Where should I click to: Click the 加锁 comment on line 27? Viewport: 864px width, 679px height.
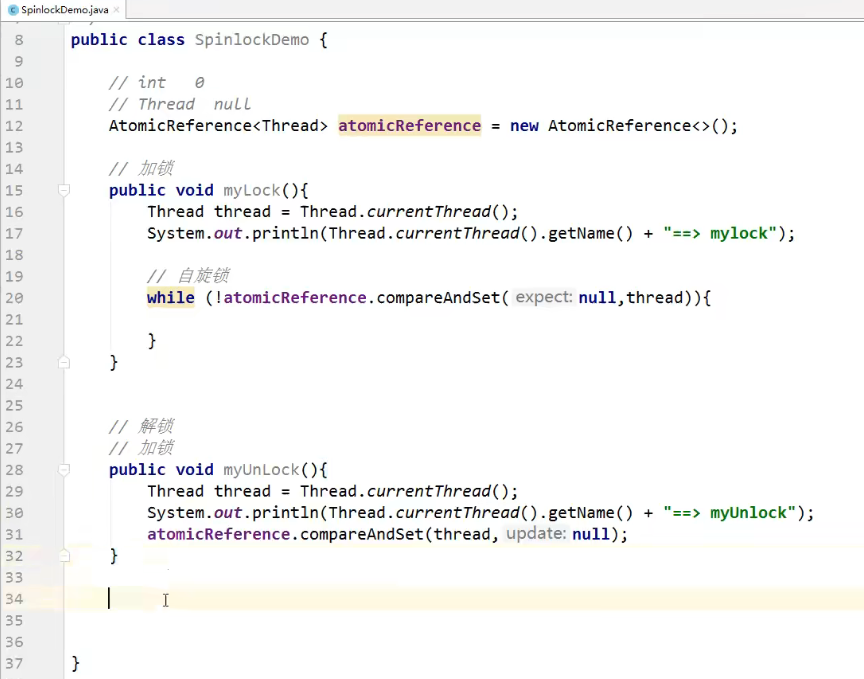pos(141,448)
